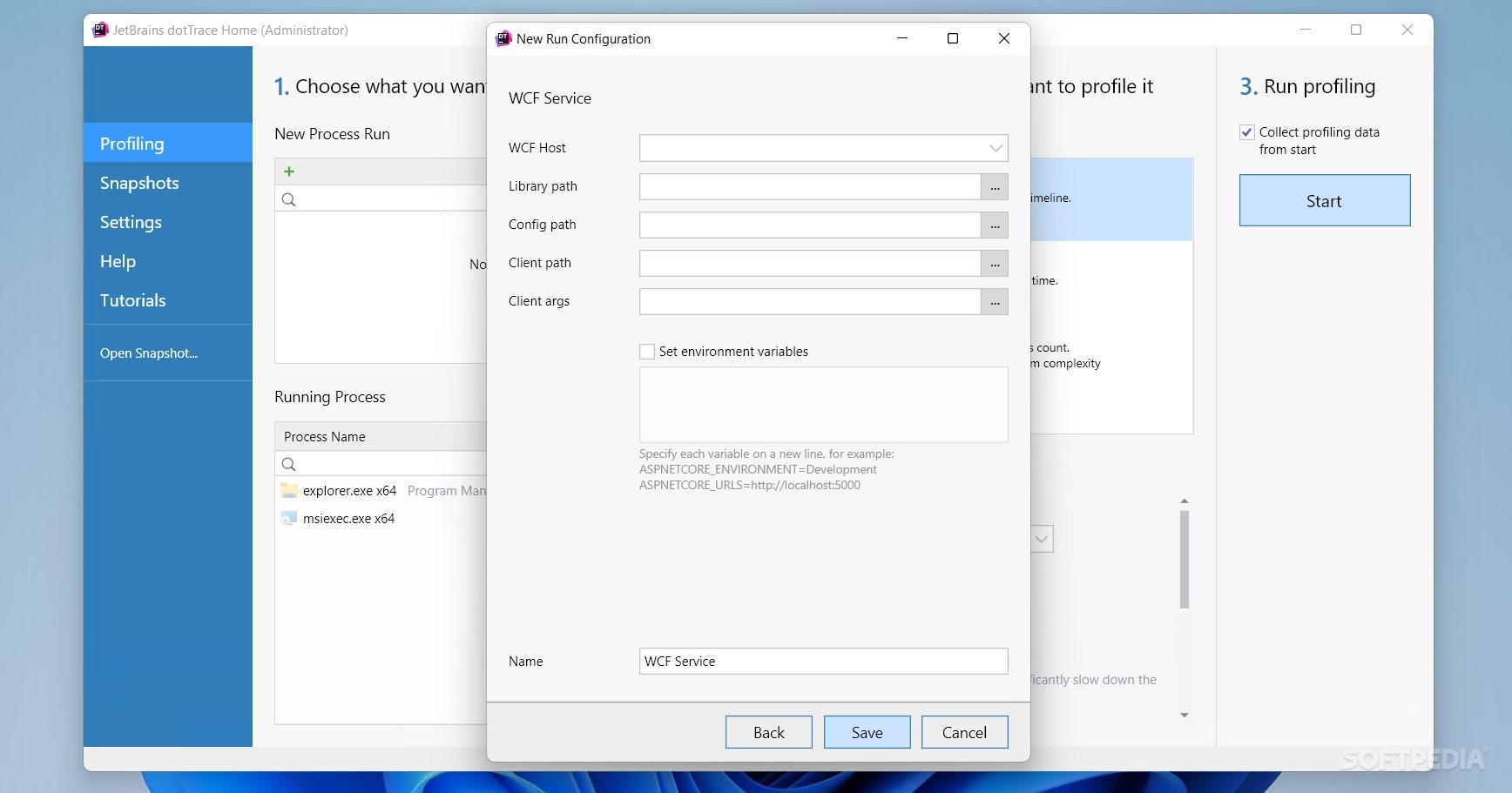The width and height of the screenshot is (1512, 793).
Task: Start profiling with the Start button
Action: coord(1325,200)
